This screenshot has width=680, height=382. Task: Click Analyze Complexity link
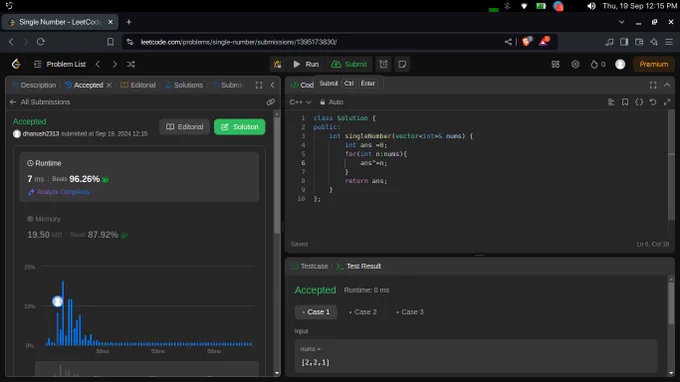tap(59, 192)
